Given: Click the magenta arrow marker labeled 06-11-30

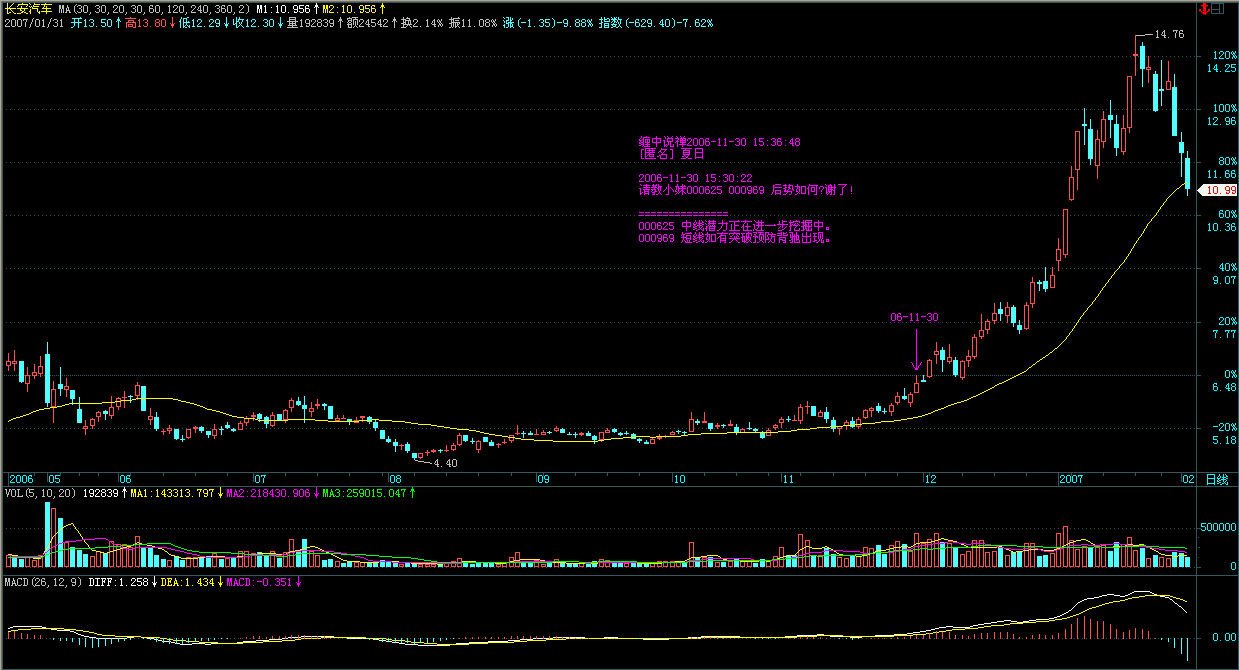Looking at the screenshot, I should pos(917,349).
